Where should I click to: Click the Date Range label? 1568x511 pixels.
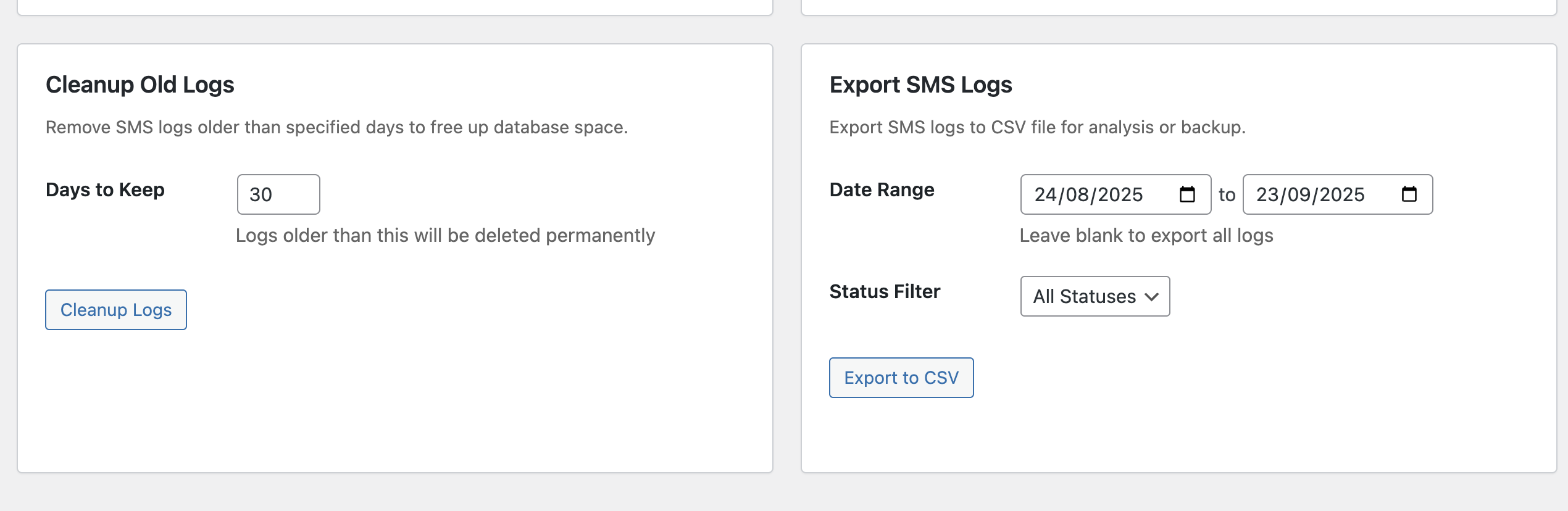(x=882, y=189)
